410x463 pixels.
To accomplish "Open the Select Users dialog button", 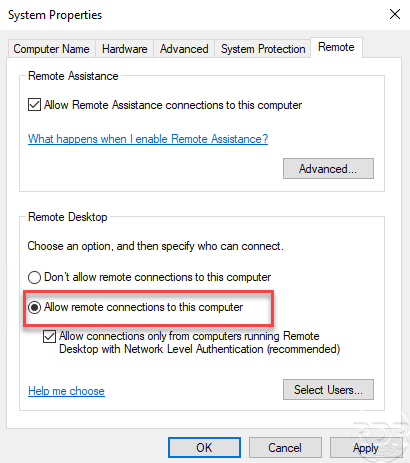I will pyautogui.click(x=328, y=389).
